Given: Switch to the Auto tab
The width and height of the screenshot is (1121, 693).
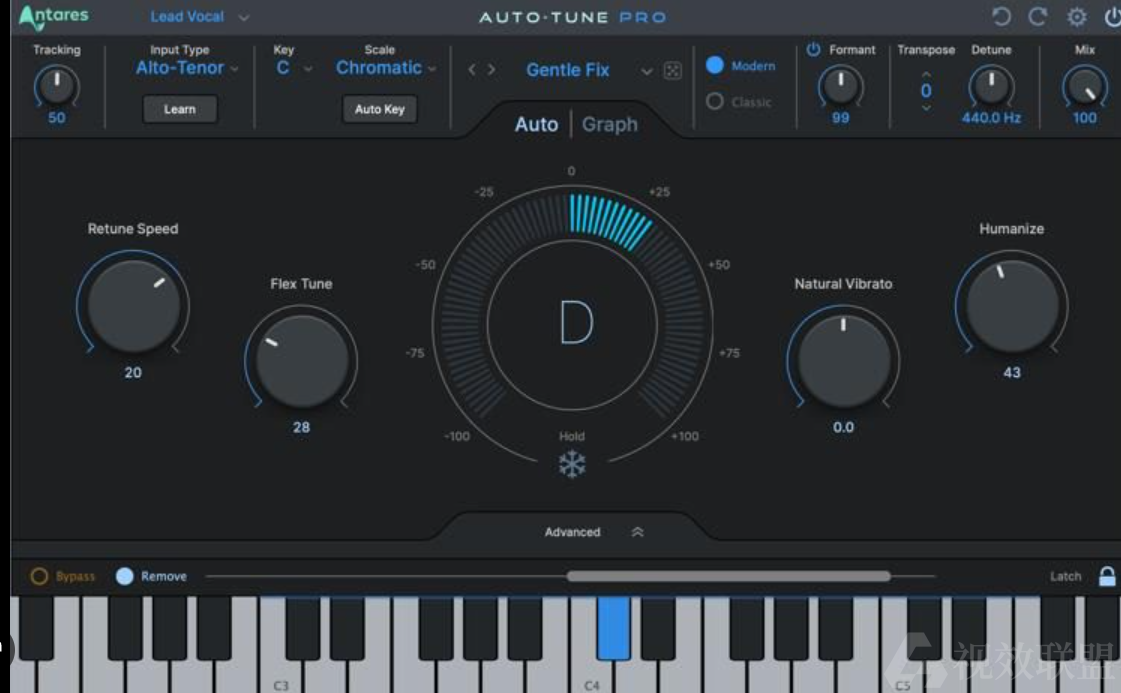Looking at the screenshot, I should coord(536,124).
